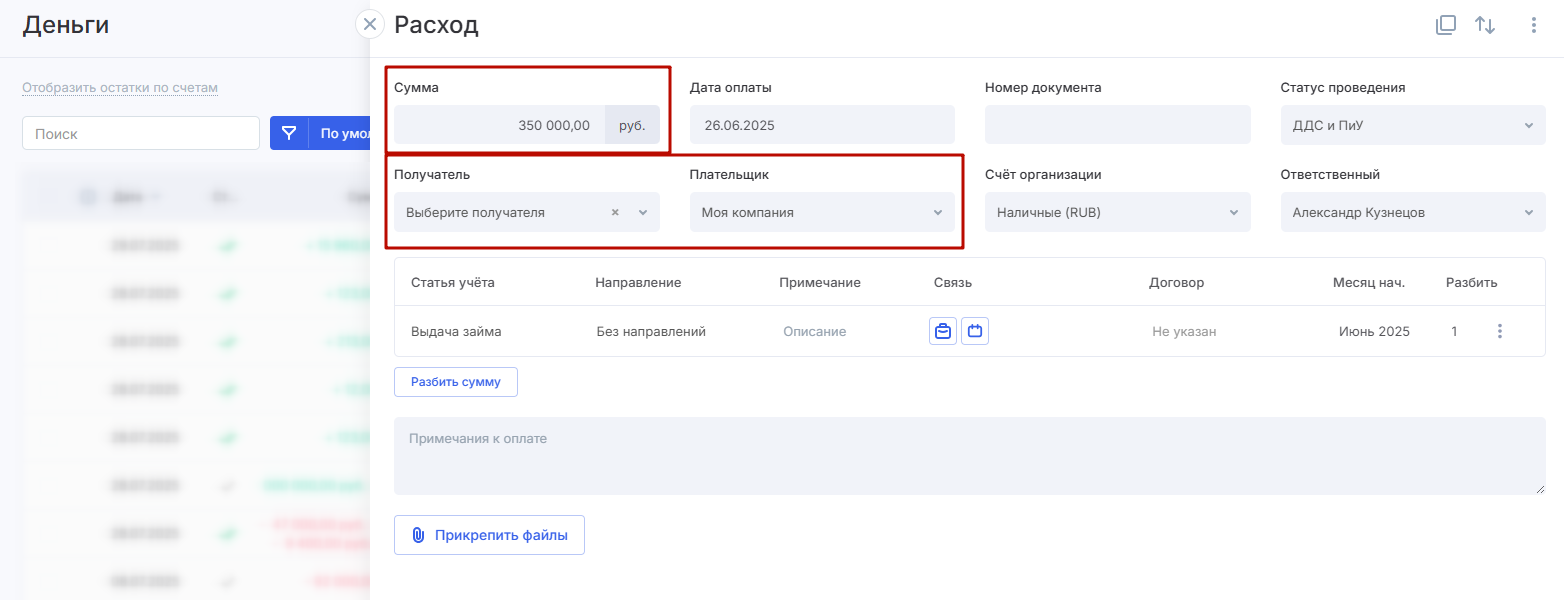
Task: Open the Получатель dropdown
Action: (x=527, y=212)
